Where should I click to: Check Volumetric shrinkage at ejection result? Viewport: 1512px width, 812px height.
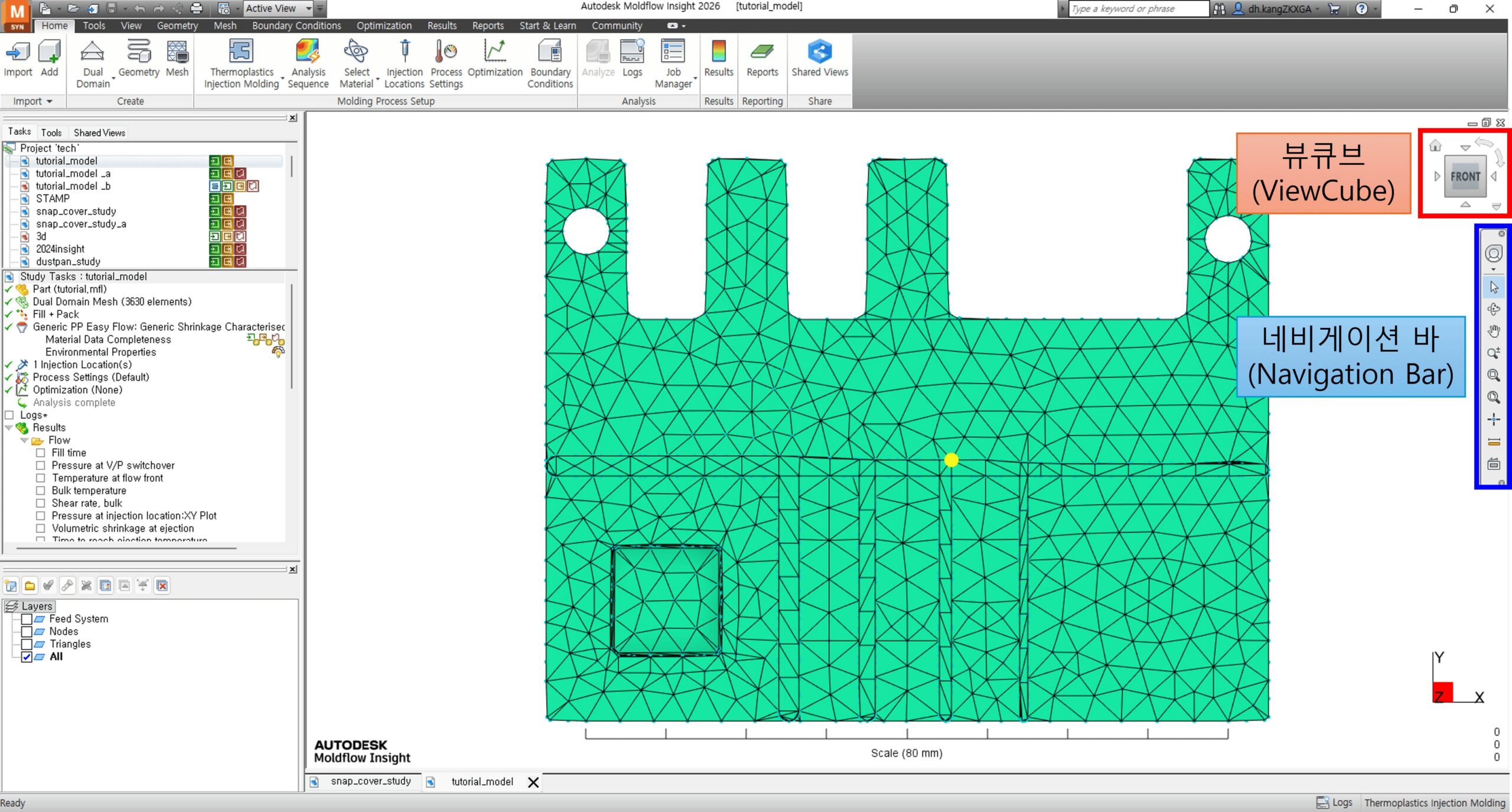point(41,528)
